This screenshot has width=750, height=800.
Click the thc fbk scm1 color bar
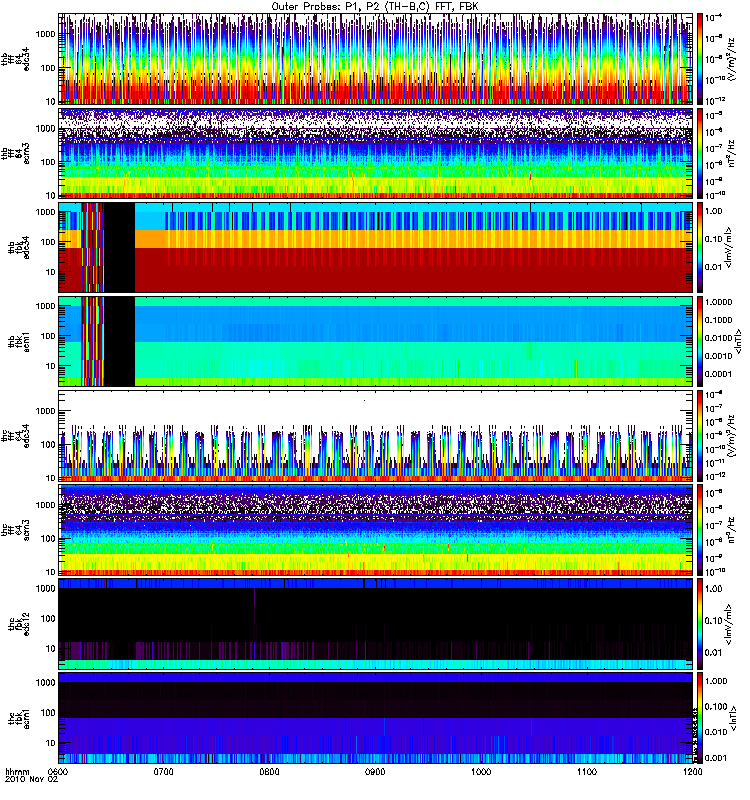tap(700, 718)
